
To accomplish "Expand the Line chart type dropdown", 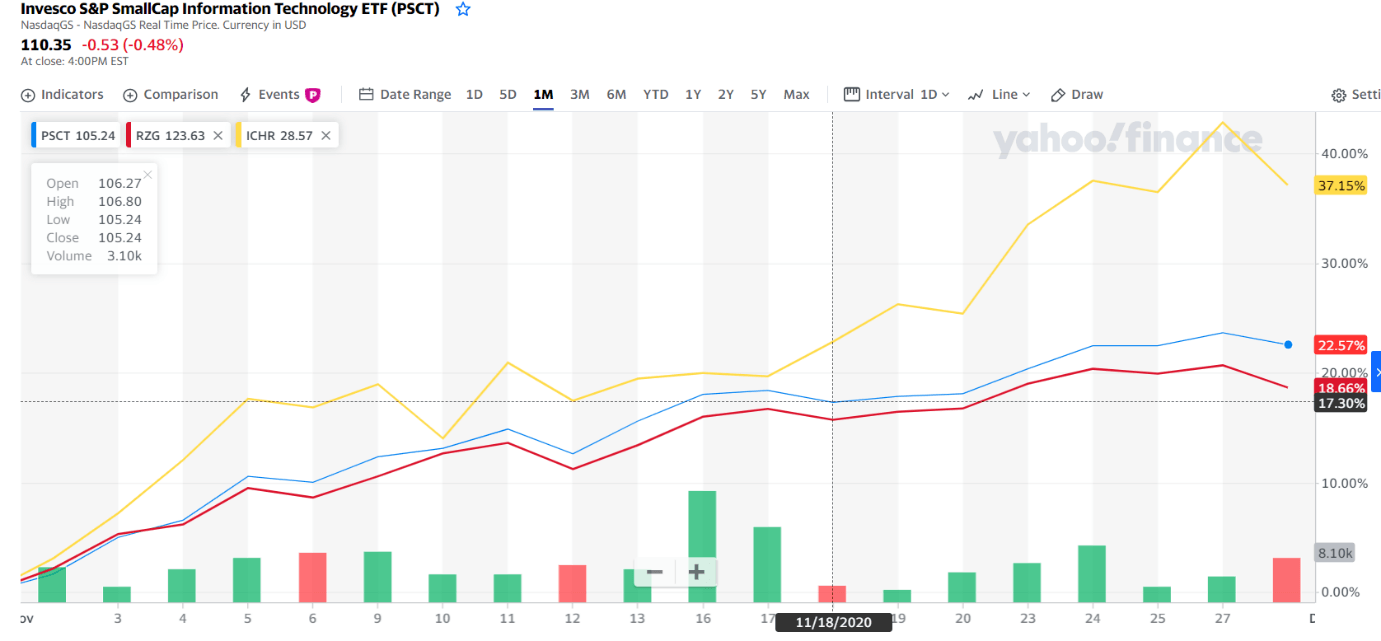I will (x=999, y=95).
